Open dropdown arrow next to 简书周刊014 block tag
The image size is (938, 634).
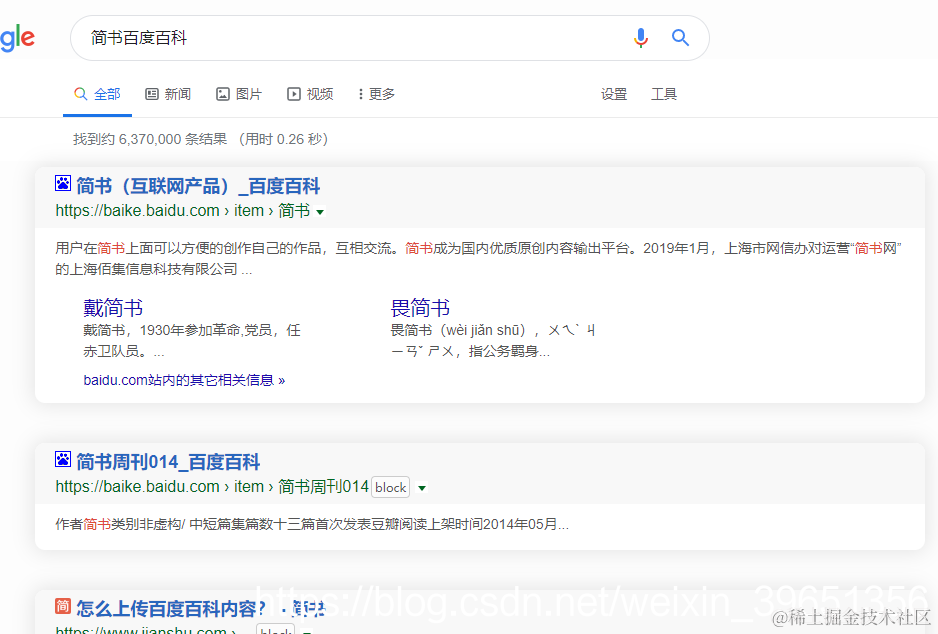[422, 488]
